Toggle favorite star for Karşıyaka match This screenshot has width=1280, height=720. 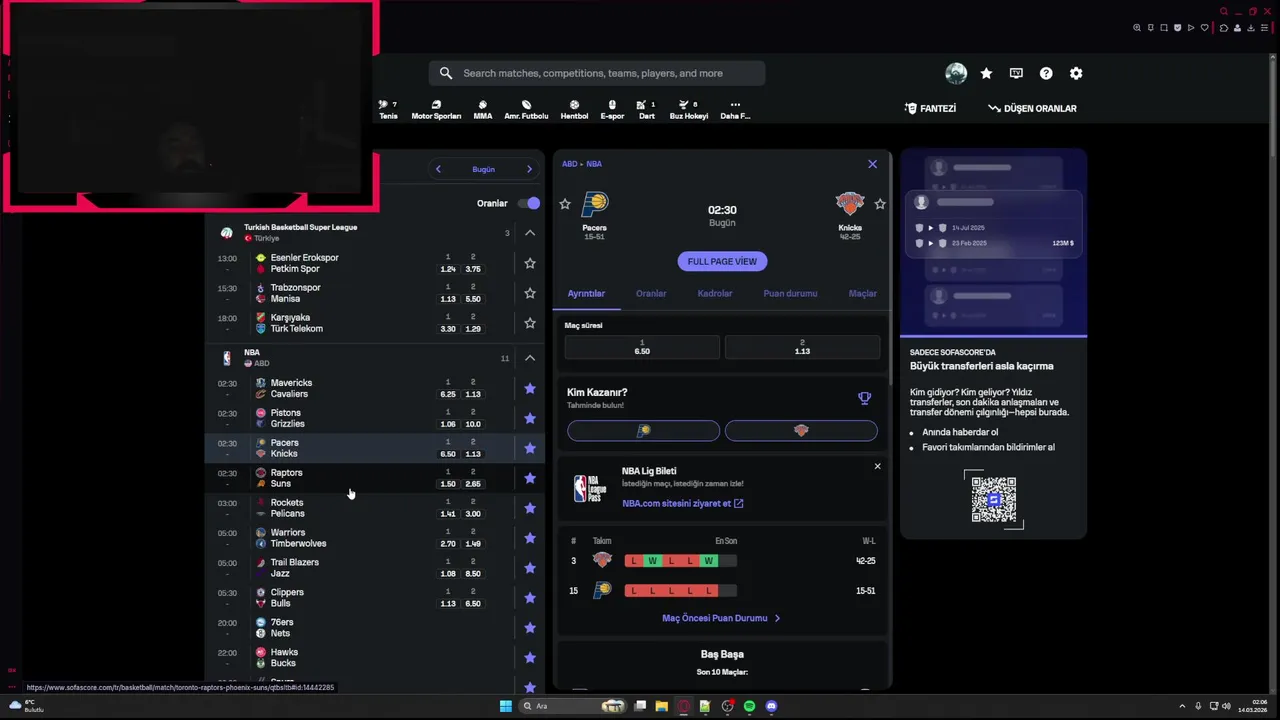pos(530,323)
